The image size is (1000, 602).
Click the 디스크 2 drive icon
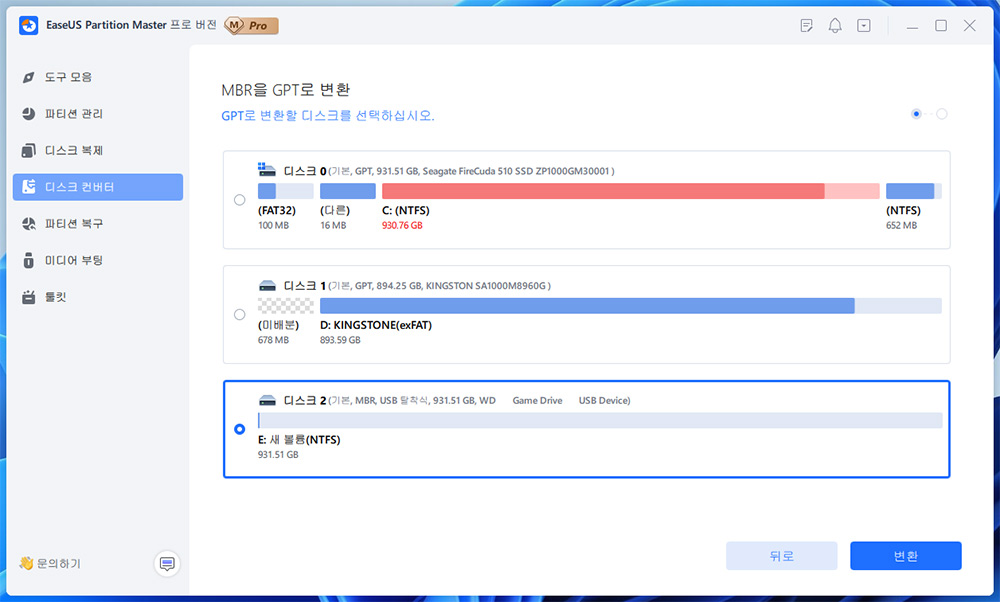[267, 400]
